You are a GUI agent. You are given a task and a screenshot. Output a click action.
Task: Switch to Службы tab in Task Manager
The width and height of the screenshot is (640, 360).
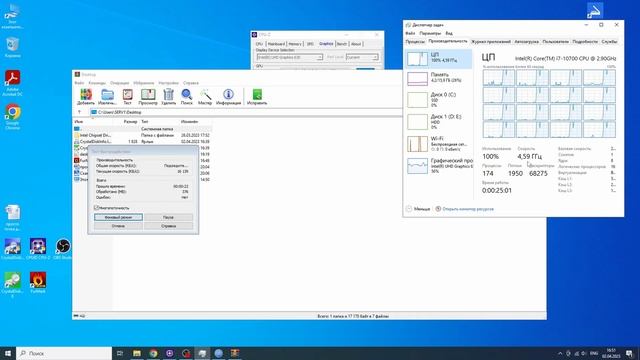pos(609,42)
